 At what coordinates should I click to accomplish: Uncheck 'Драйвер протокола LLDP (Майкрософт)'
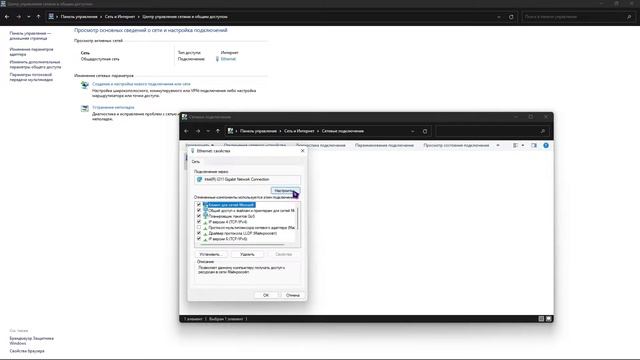pos(199,233)
